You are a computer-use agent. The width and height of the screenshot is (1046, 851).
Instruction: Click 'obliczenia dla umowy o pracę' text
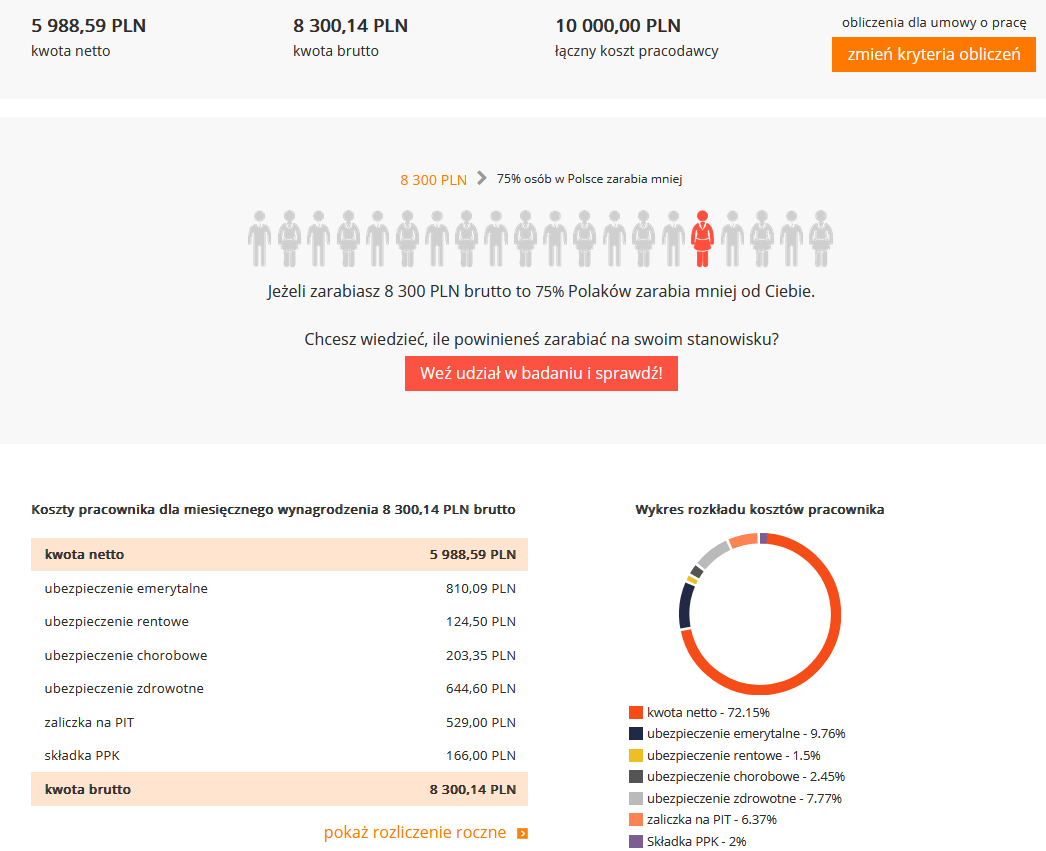pyautogui.click(x=934, y=23)
